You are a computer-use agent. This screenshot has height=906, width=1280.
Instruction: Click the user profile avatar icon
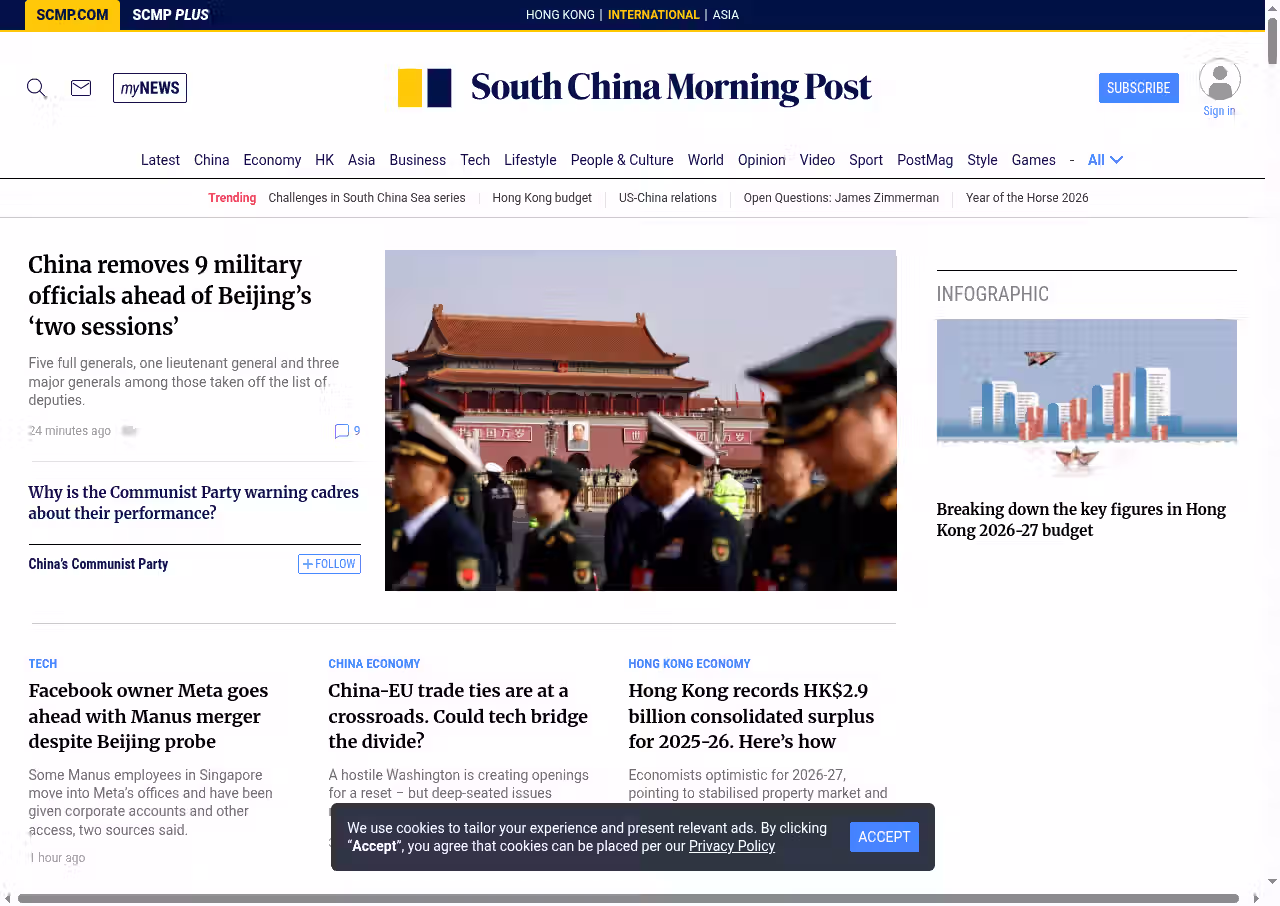tap(1219, 80)
